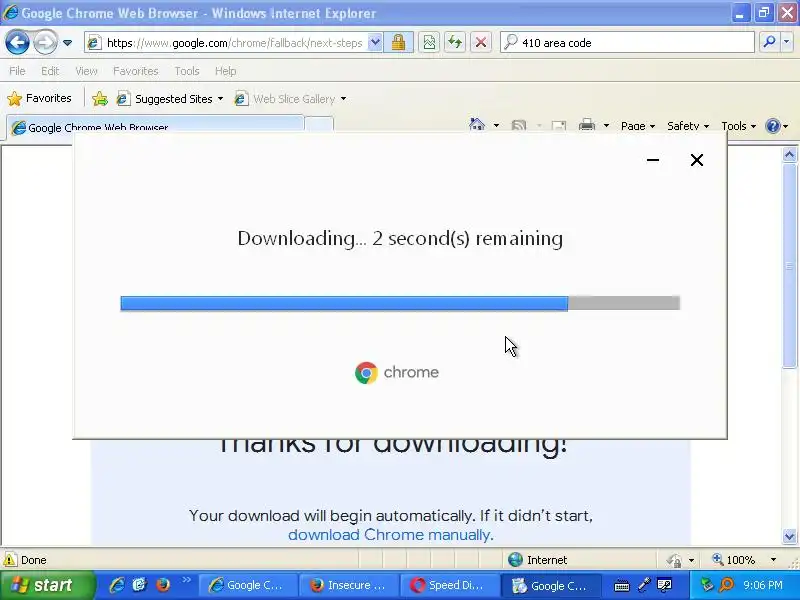
Task: Open the Edit menu
Action: tap(50, 71)
